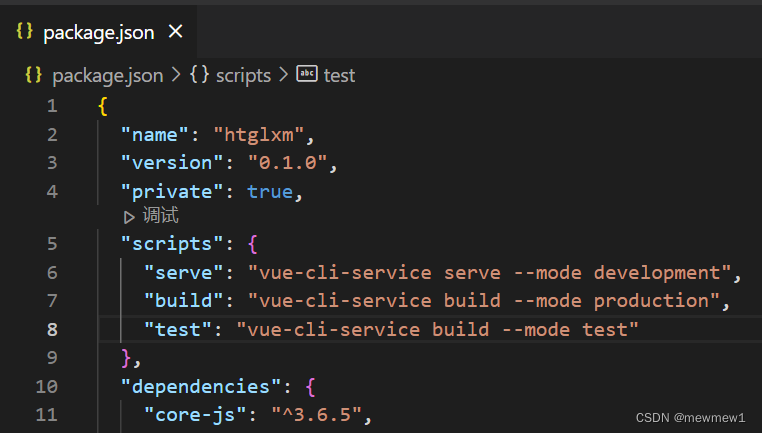Screen dimensions: 762x433
Task: Click the "^3.6.5" version value
Action: [316, 415]
